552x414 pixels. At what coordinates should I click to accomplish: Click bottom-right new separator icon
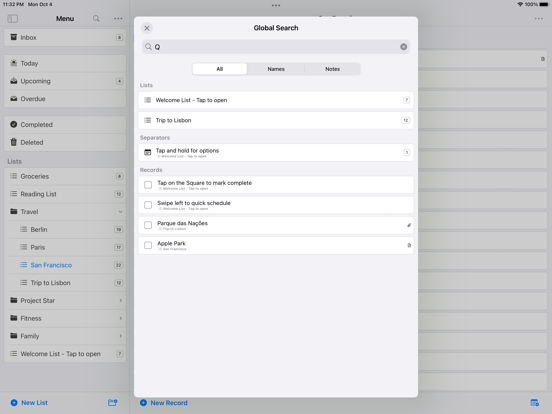pyautogui.click(x=534, y=403)
